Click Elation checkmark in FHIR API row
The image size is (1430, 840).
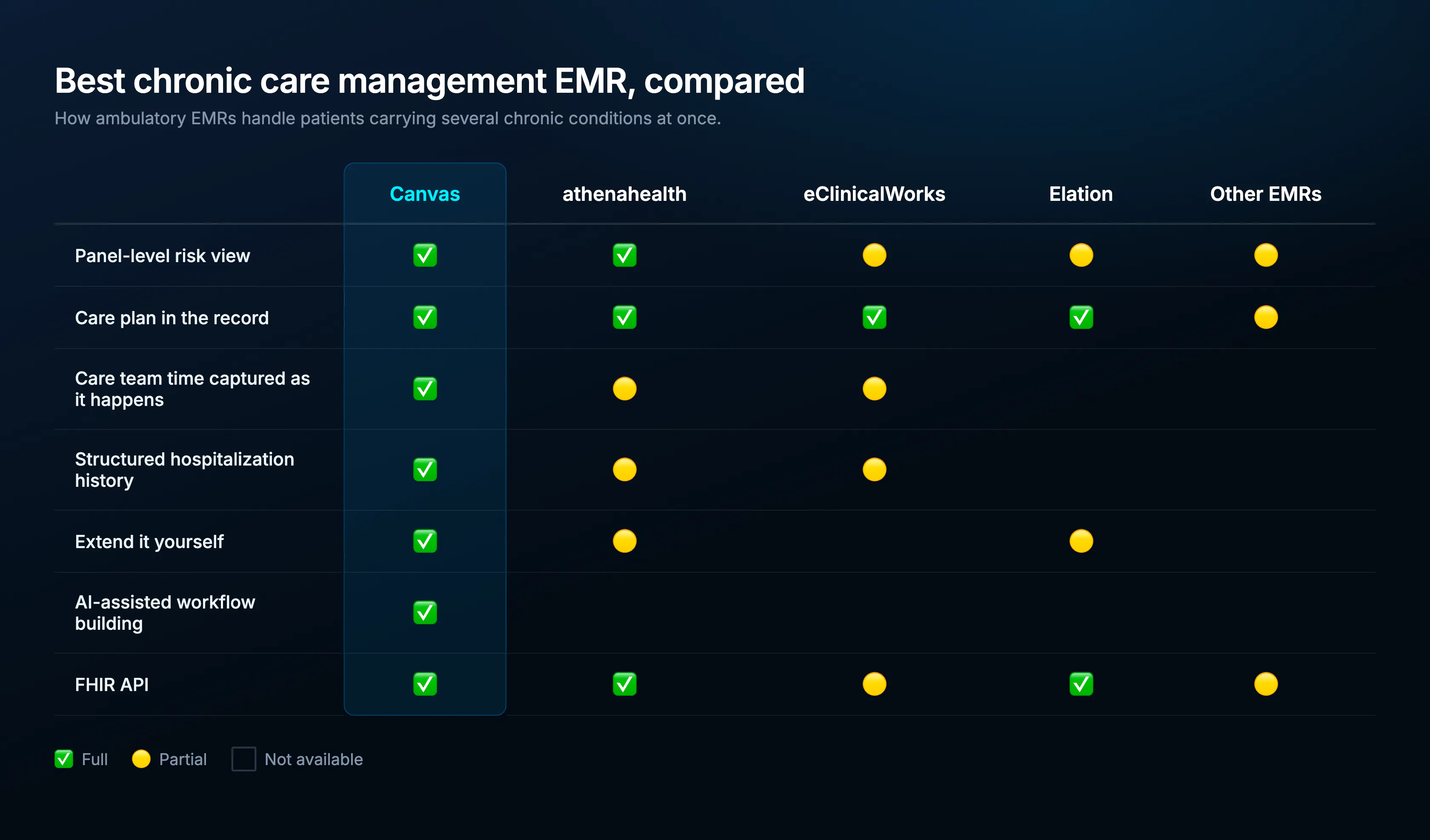pyautogui.click(x=1081, y=684)
